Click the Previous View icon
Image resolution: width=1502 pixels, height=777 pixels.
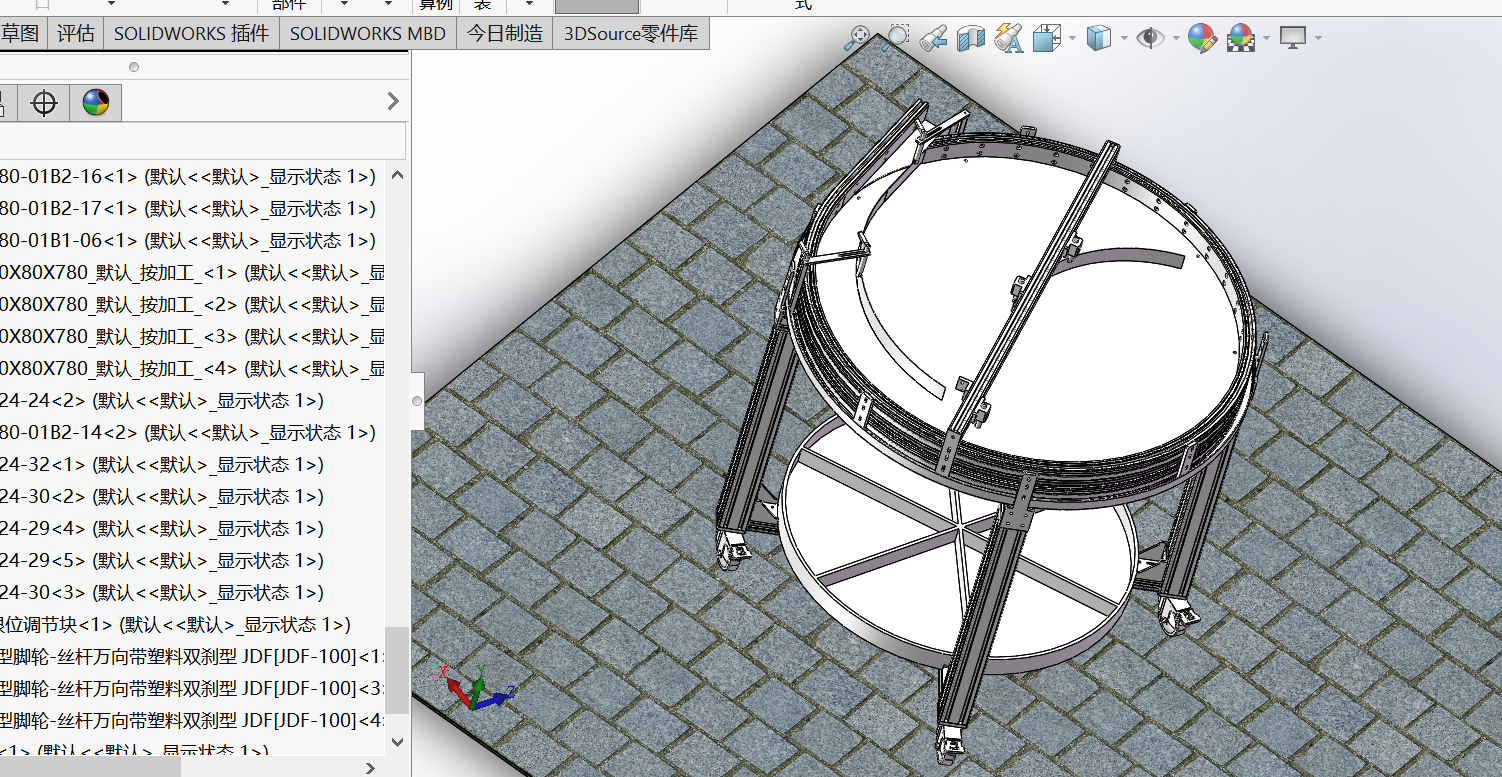[933, 39]
